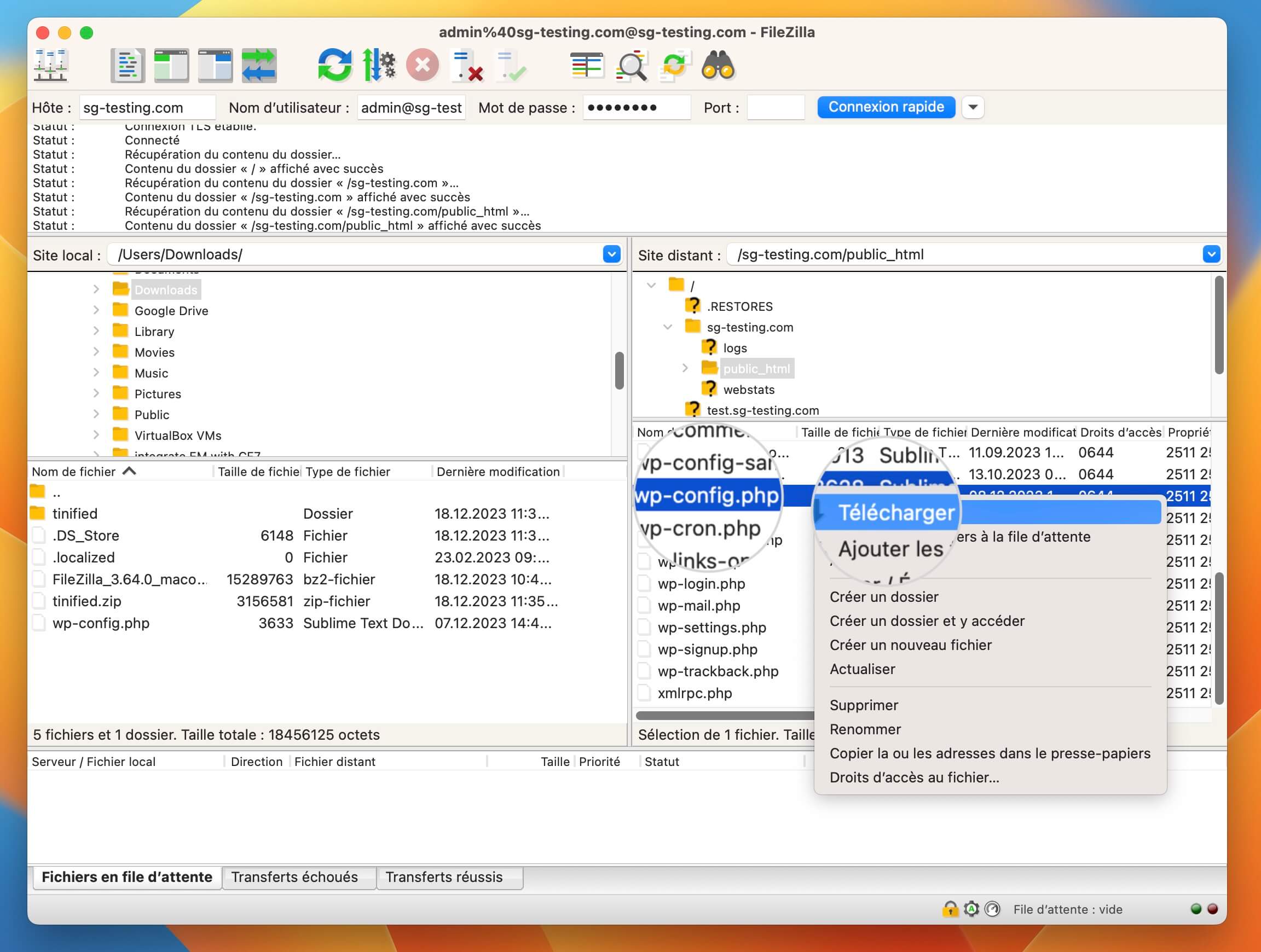Viewport: 1261px width, 952px height.
Task: Reconnect to last server icon
Action: pyautogui.click(x=510, y=66)
